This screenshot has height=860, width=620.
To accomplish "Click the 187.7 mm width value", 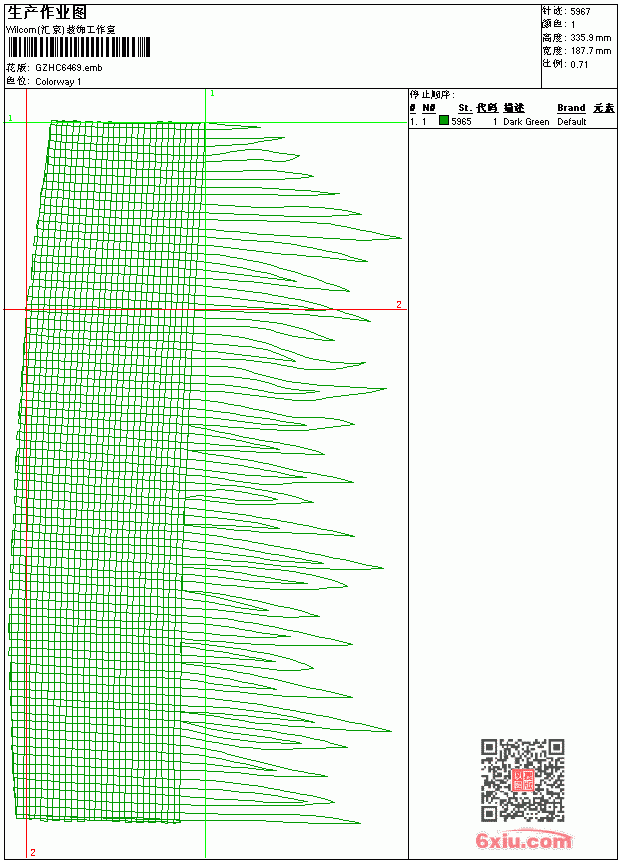I will click(590, 51).
